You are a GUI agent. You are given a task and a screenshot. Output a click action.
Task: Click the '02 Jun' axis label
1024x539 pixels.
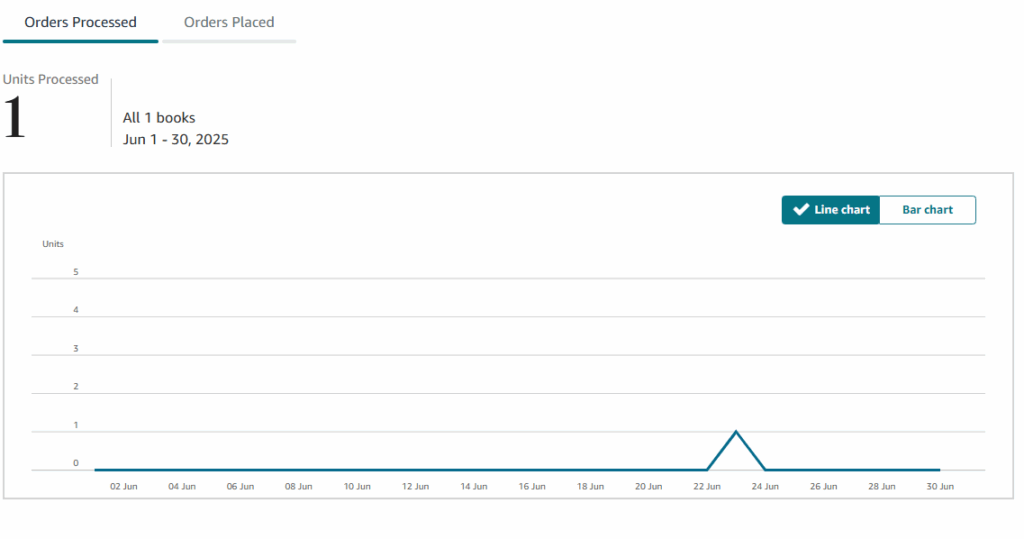123,486
